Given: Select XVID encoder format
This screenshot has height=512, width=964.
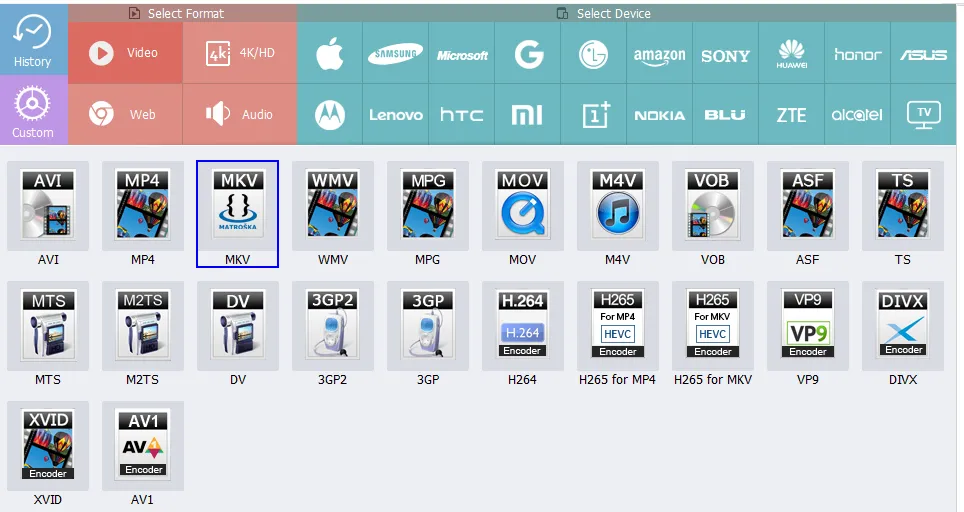Looking at the screenshot, I should [48, 454].
